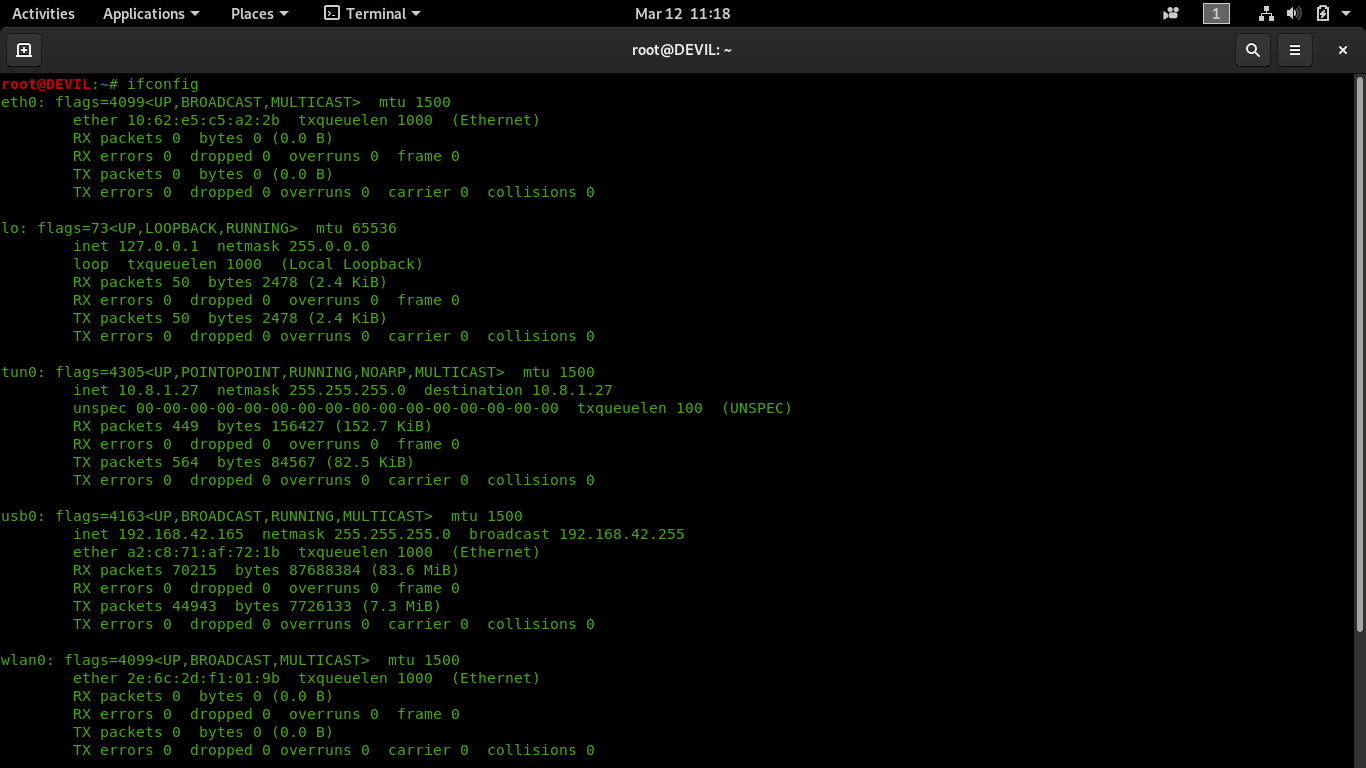The width and height of the screenshot is (1366, 768).
Task: Expand the system menu arrow
Action: 1349,14
